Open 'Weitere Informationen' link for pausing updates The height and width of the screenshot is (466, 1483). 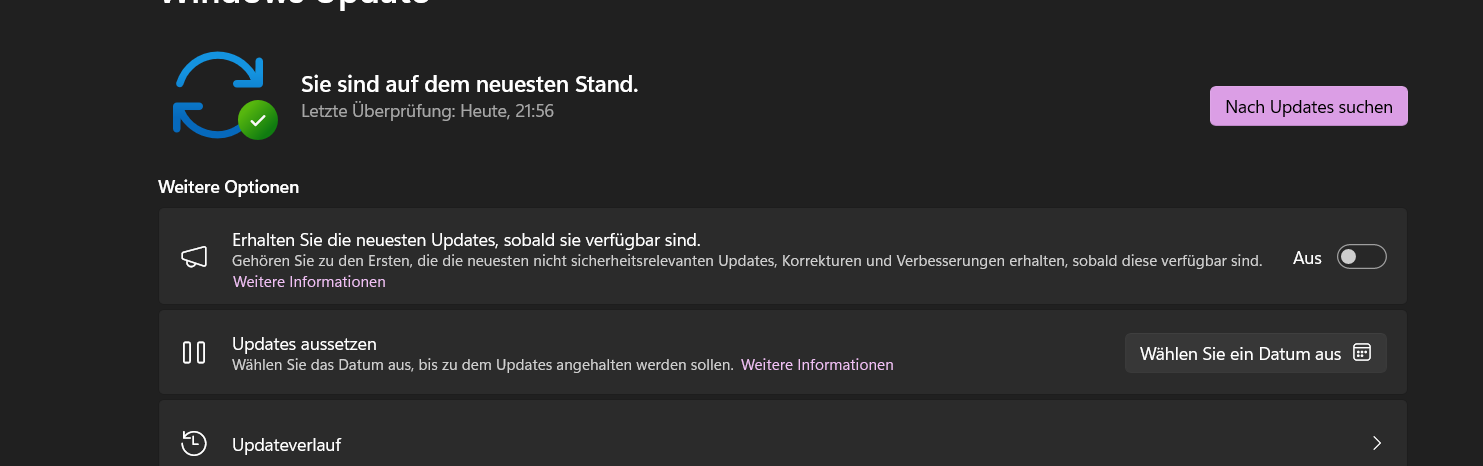[817, 365]
